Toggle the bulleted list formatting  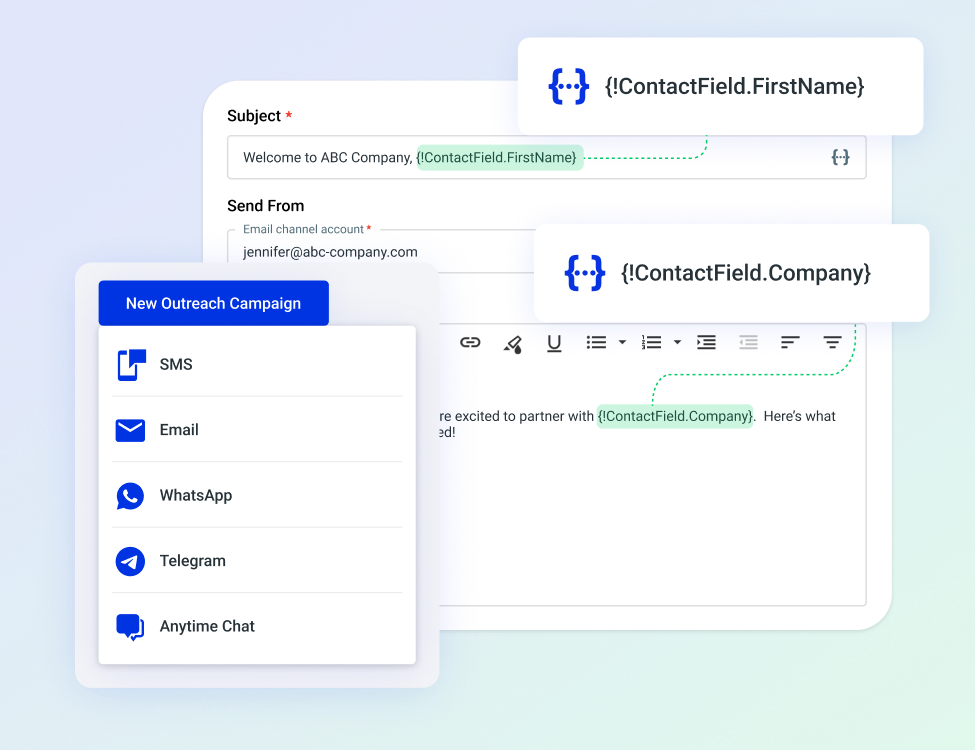(x=595, y=342)
